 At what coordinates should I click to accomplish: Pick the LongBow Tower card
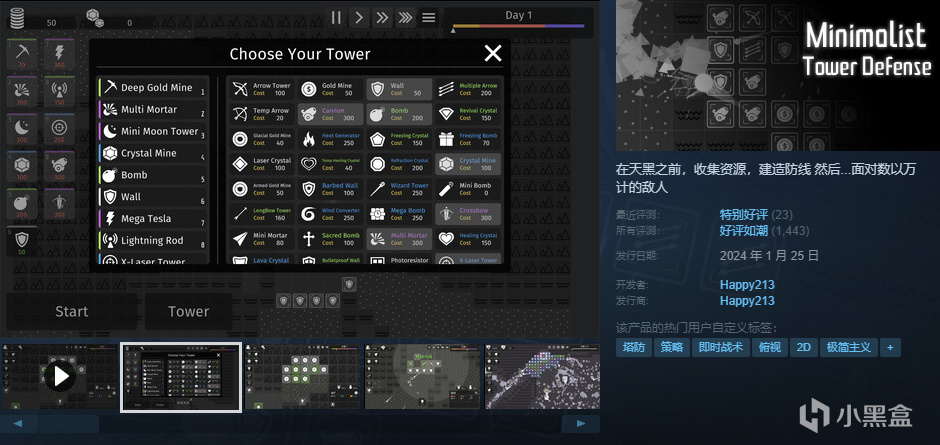click(x=262, y=214)
